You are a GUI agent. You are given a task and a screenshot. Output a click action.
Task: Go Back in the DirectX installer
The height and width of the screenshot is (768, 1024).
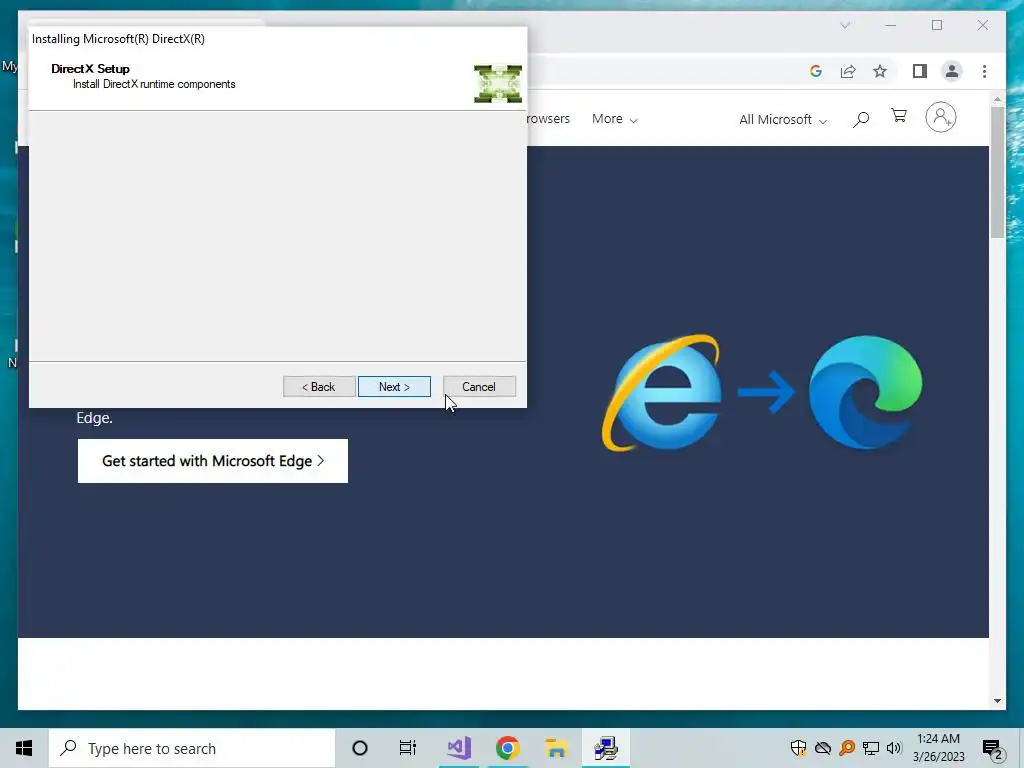point(319,387)
